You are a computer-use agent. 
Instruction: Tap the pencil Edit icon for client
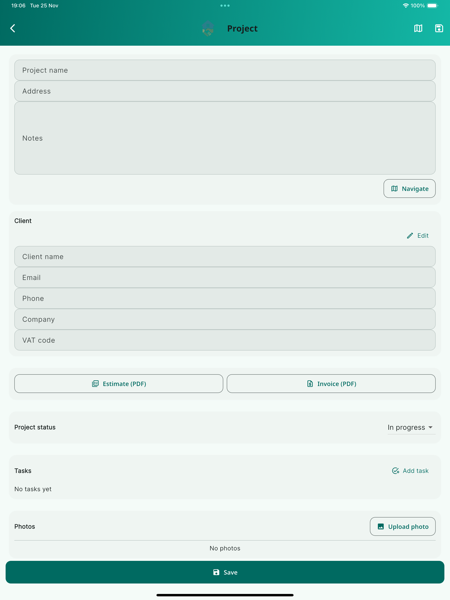(x=410, y=236)
